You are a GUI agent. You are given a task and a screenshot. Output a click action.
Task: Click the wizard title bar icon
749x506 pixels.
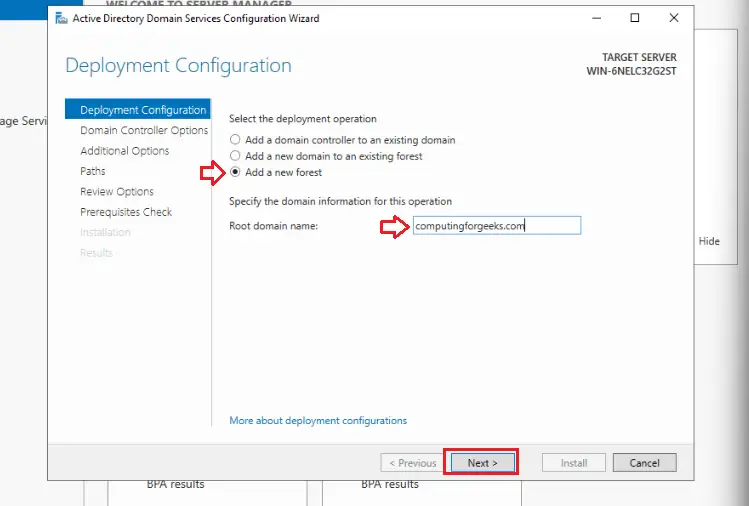pyautogui.click(x=61, y=18)
